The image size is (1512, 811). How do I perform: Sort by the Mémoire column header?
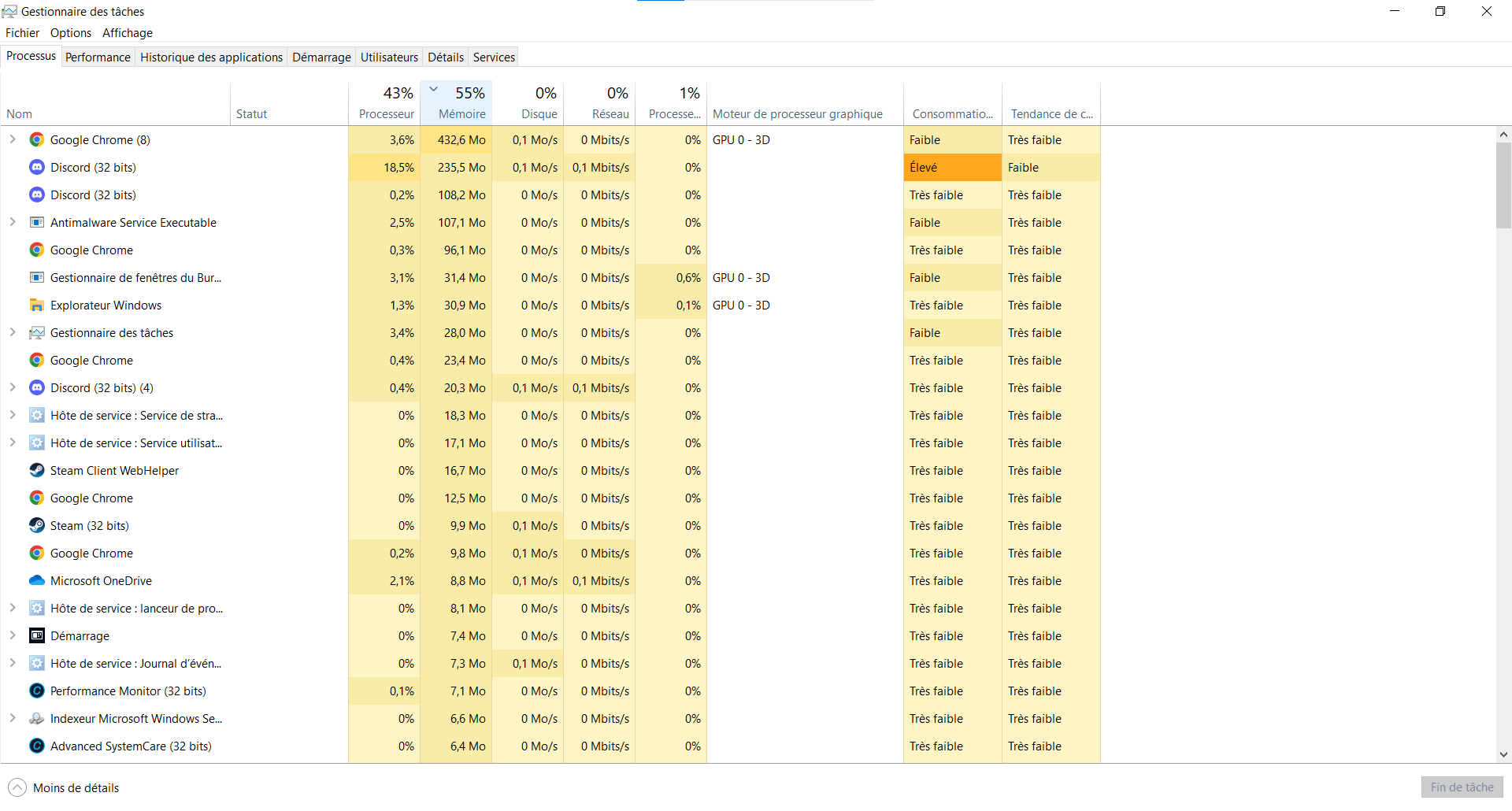click(456, 103)
